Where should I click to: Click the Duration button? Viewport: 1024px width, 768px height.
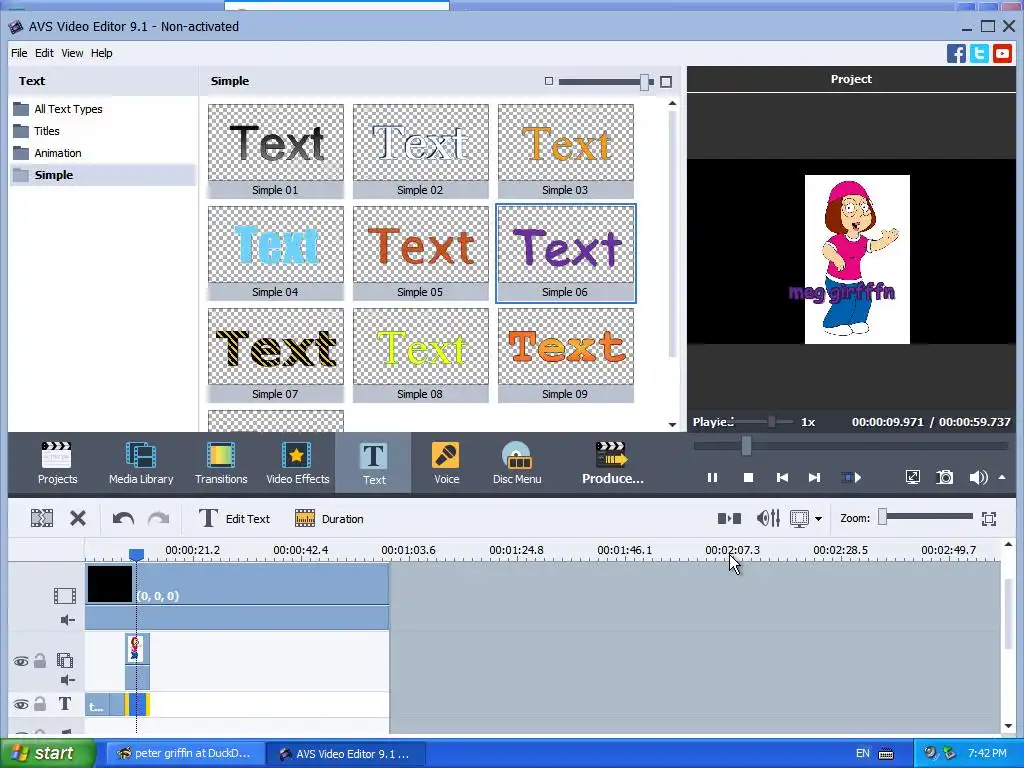click(328, 519)
